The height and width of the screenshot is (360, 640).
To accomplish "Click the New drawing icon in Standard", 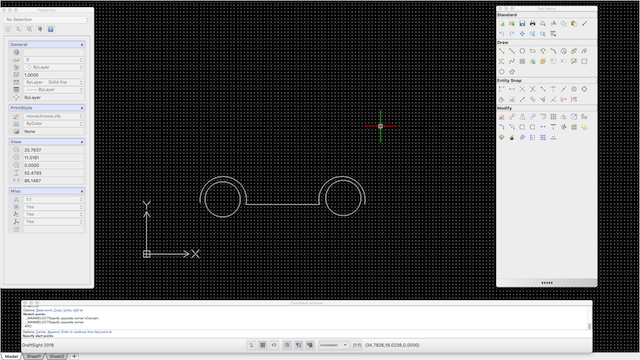I will pos(502,24).
